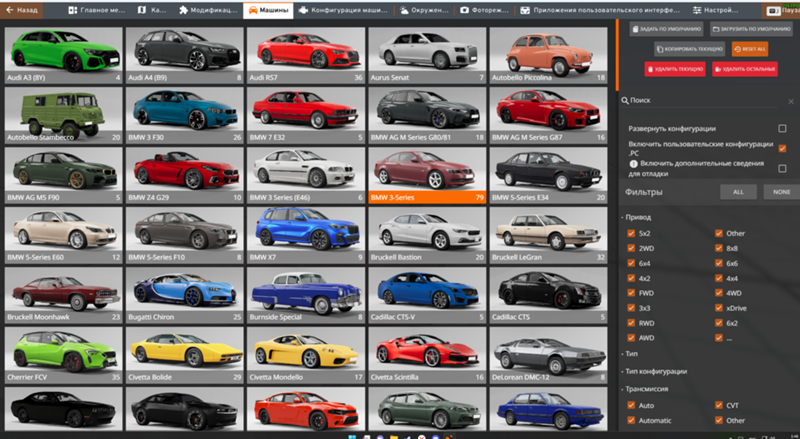Select the Autobello Stambecco vehicle
This screenshot has width=800, height=439.
click(x=63, y=115)
